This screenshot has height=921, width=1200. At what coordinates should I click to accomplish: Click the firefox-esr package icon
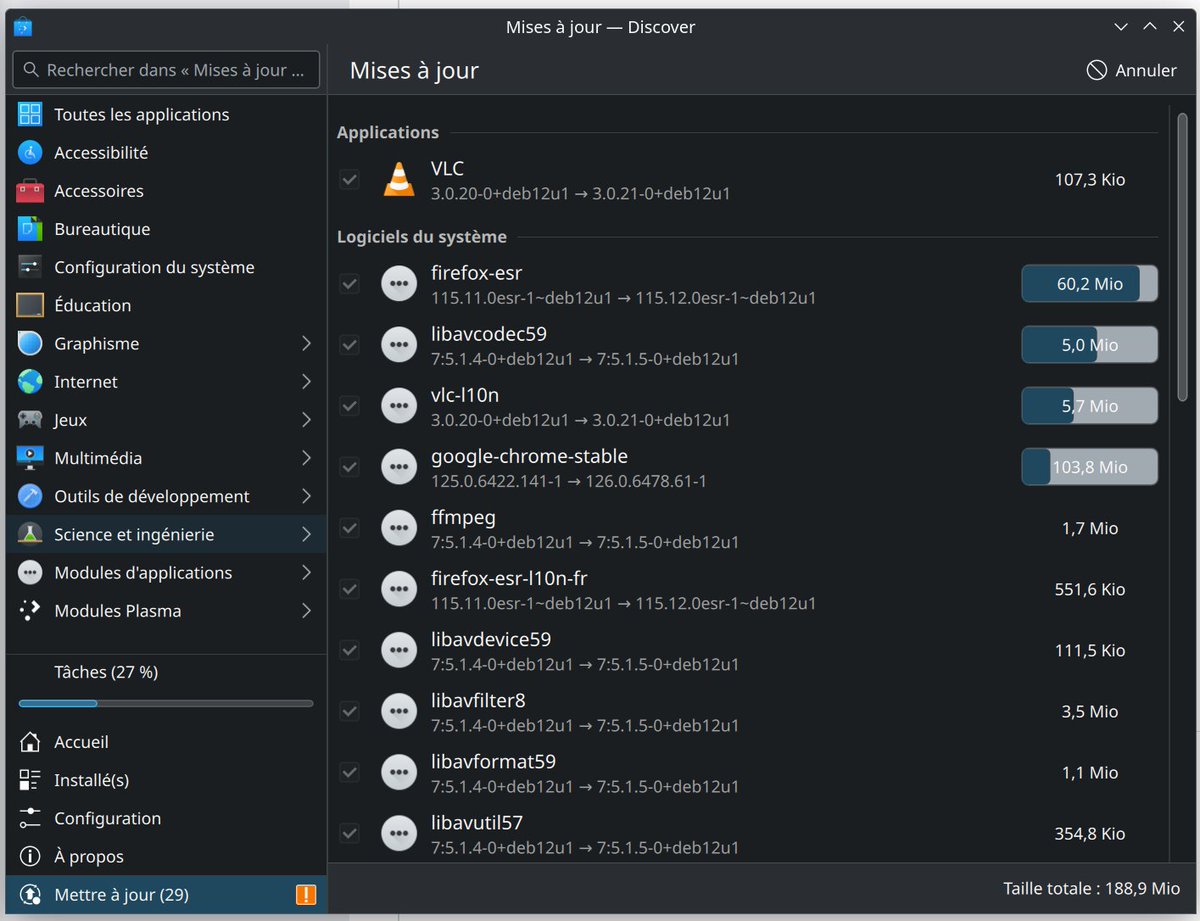399,284
